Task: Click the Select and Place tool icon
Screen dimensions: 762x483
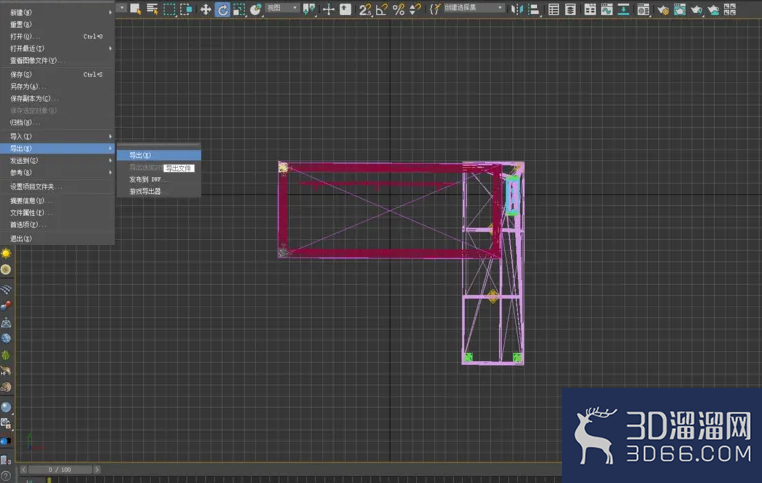Action: (256, 9)
